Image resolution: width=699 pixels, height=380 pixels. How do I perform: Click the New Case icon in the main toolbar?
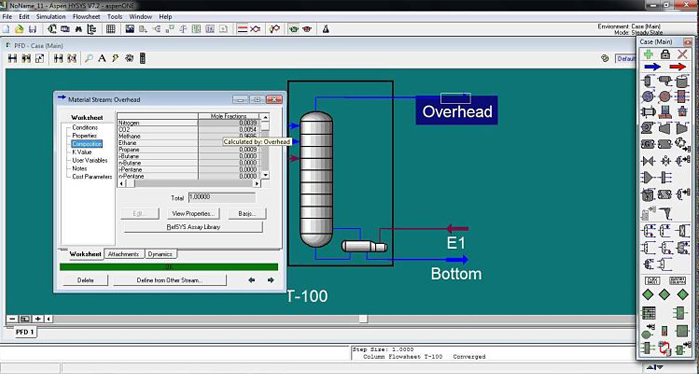pos(6,29)
